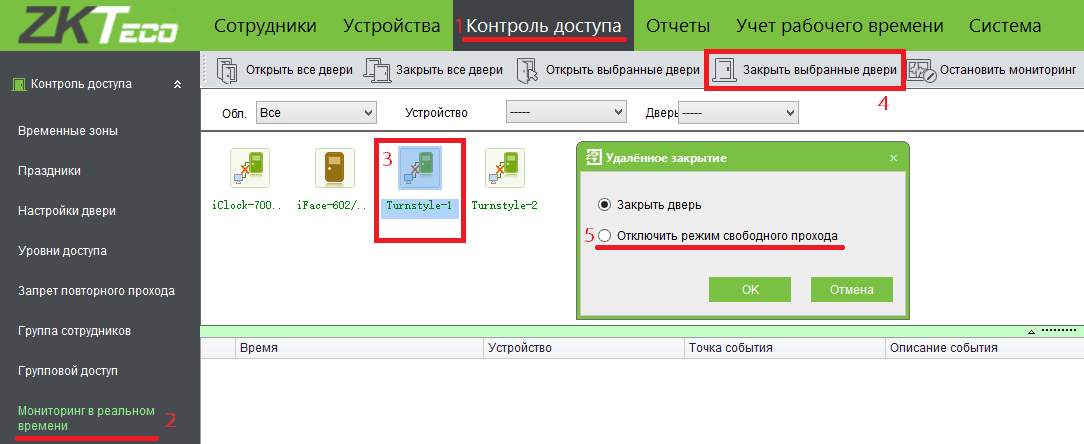Screen dimensions: 1084x444
Task: Select the iClock-700 device icon
Action: 250,168
